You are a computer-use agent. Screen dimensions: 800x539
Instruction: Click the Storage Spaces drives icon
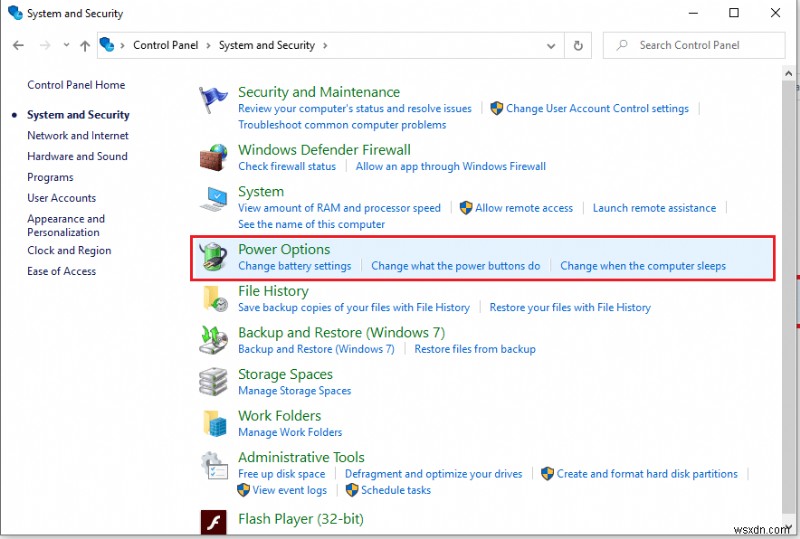(x=213, y=381)
